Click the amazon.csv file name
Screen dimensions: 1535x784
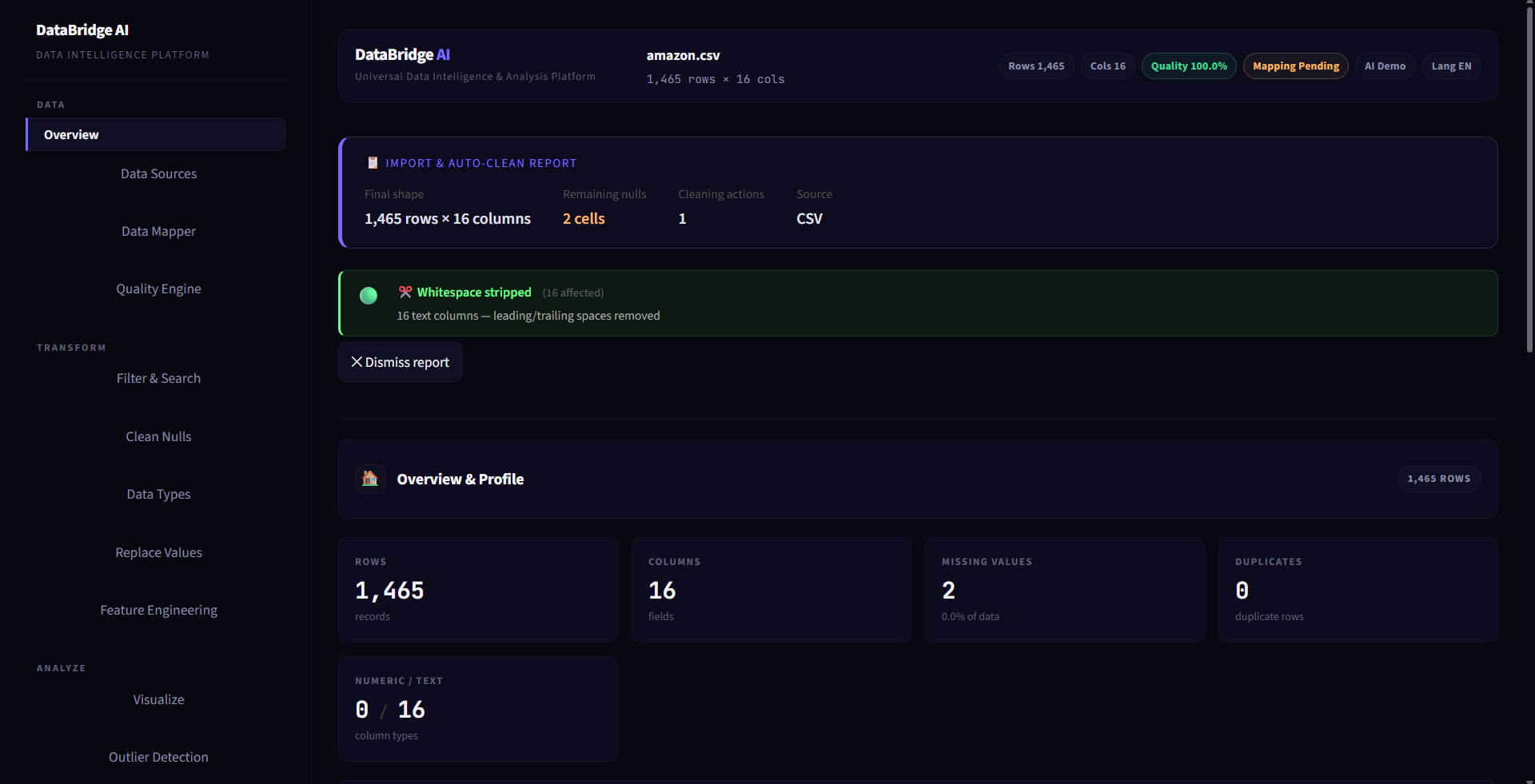683,55
